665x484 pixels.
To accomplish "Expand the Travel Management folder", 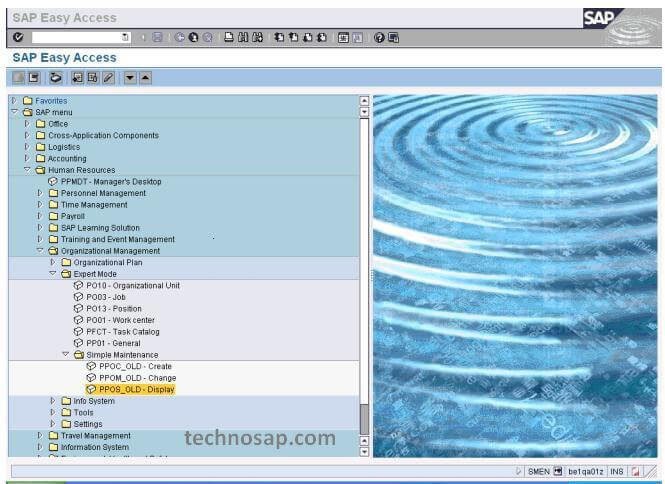I will tap(40, 435).
